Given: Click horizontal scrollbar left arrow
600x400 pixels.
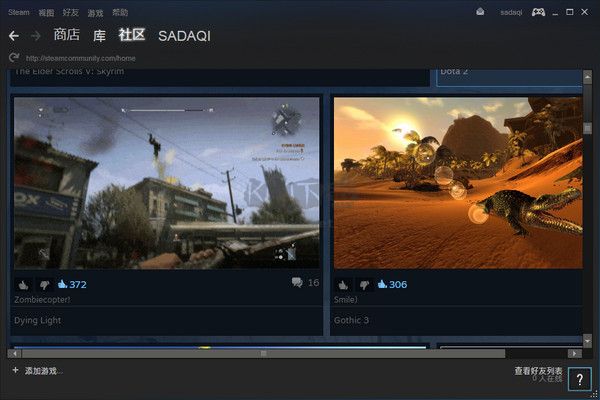Looking at the screenshot, I should coord(15,353).
